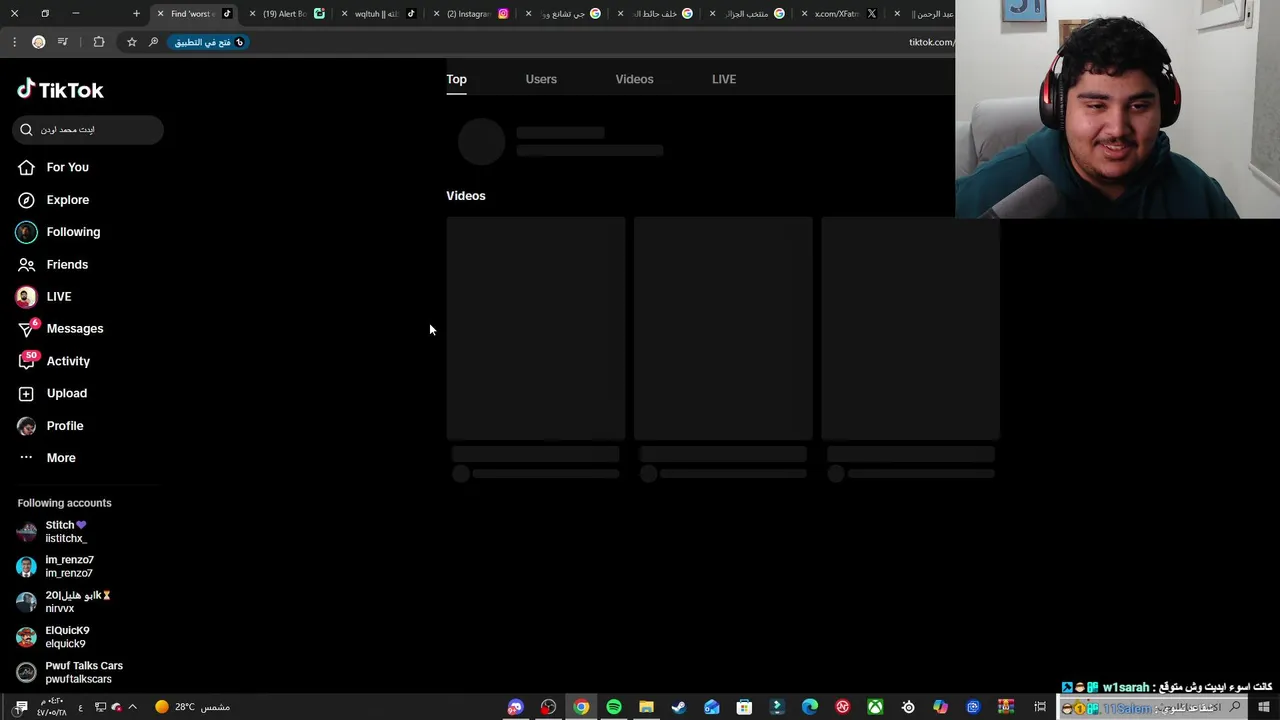
Task: Expand the system tray hidden icons chevron
Action: pyautogui.click(x=132, y=707)
